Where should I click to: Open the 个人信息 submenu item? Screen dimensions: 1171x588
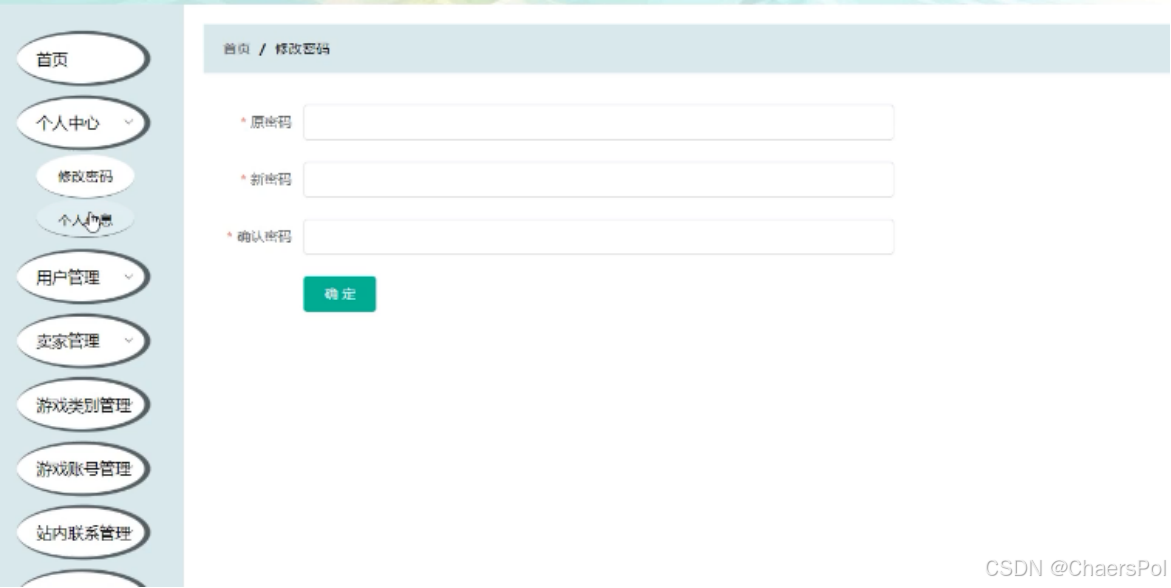pos(85,220)
